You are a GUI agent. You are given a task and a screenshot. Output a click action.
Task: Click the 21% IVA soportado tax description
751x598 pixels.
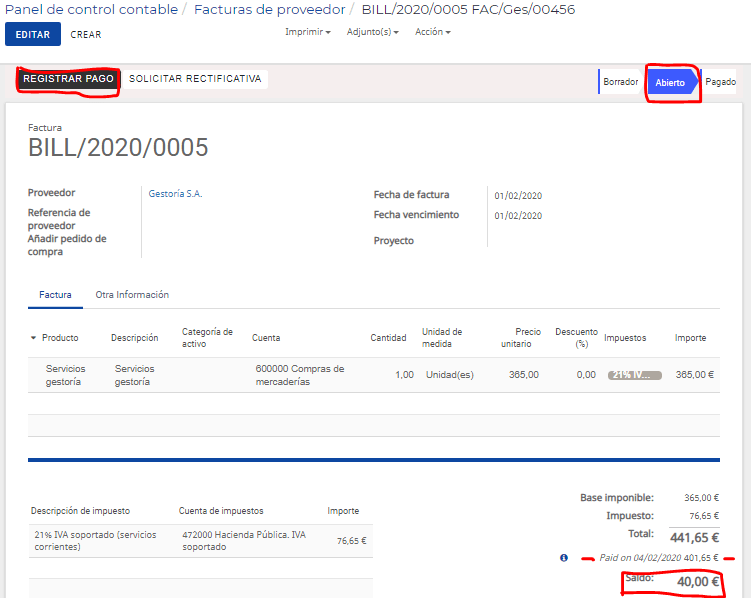[95, 541]
